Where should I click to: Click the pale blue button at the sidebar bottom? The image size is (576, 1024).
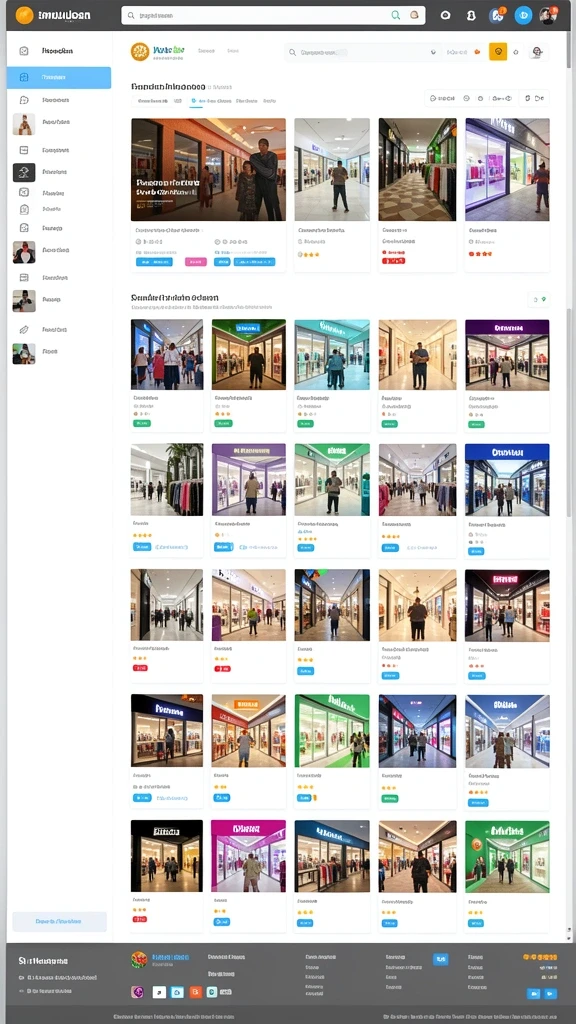(x=59, y=921)
